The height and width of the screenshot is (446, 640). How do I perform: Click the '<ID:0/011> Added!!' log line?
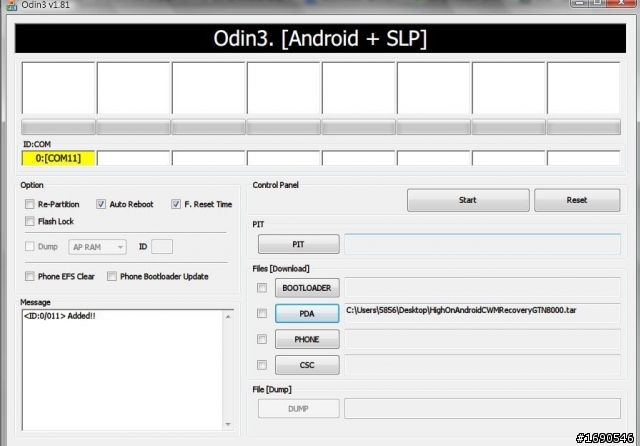(x=60, y=315)
